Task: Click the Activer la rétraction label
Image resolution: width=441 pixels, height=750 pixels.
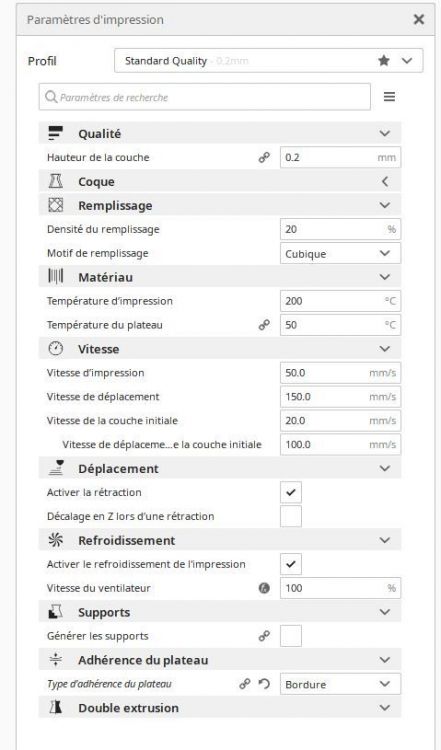Action: pyautogui.click(x=94, y=492)
